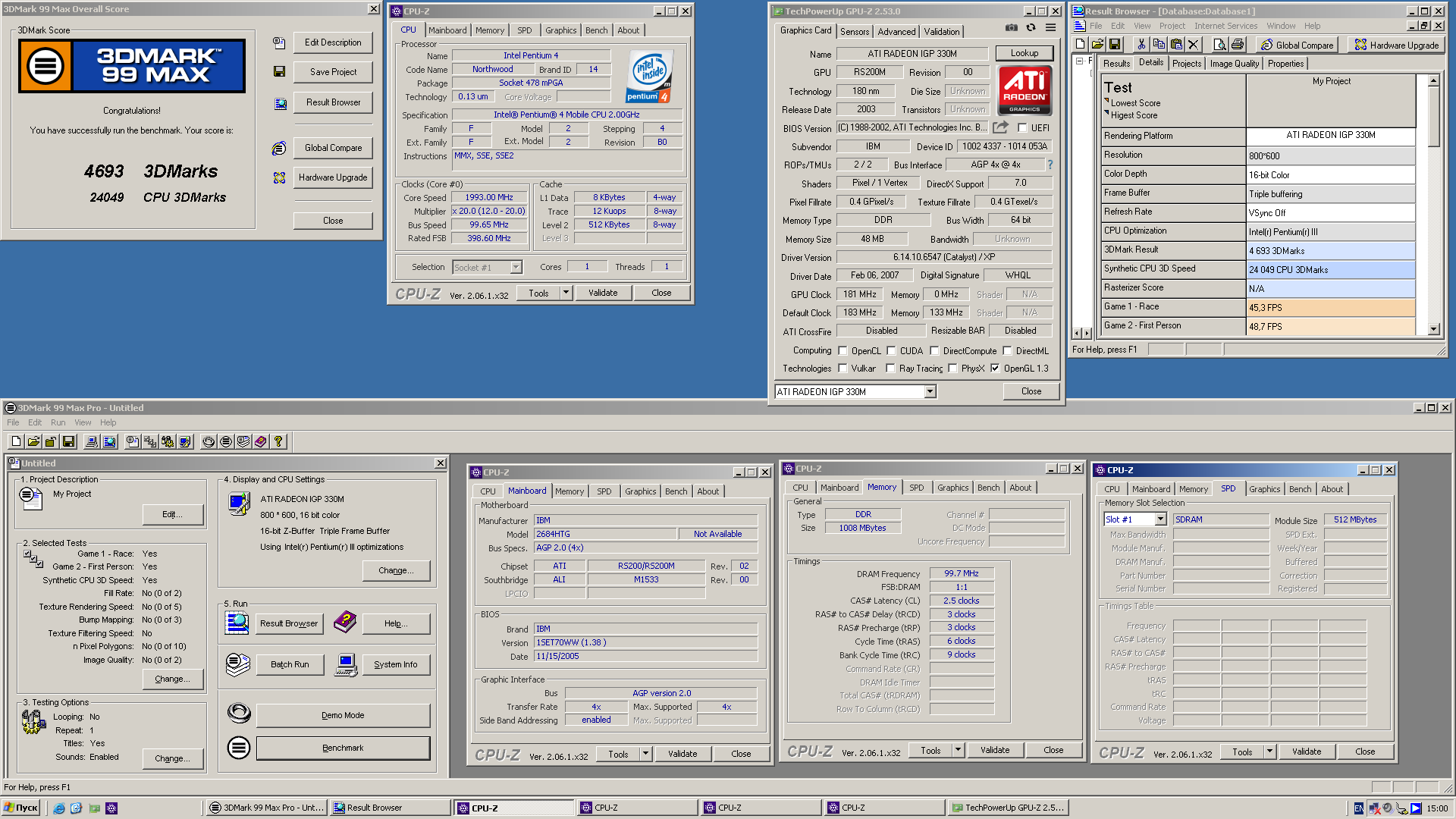Toggle DirectML checkbox in GPU-Z

1007,351
